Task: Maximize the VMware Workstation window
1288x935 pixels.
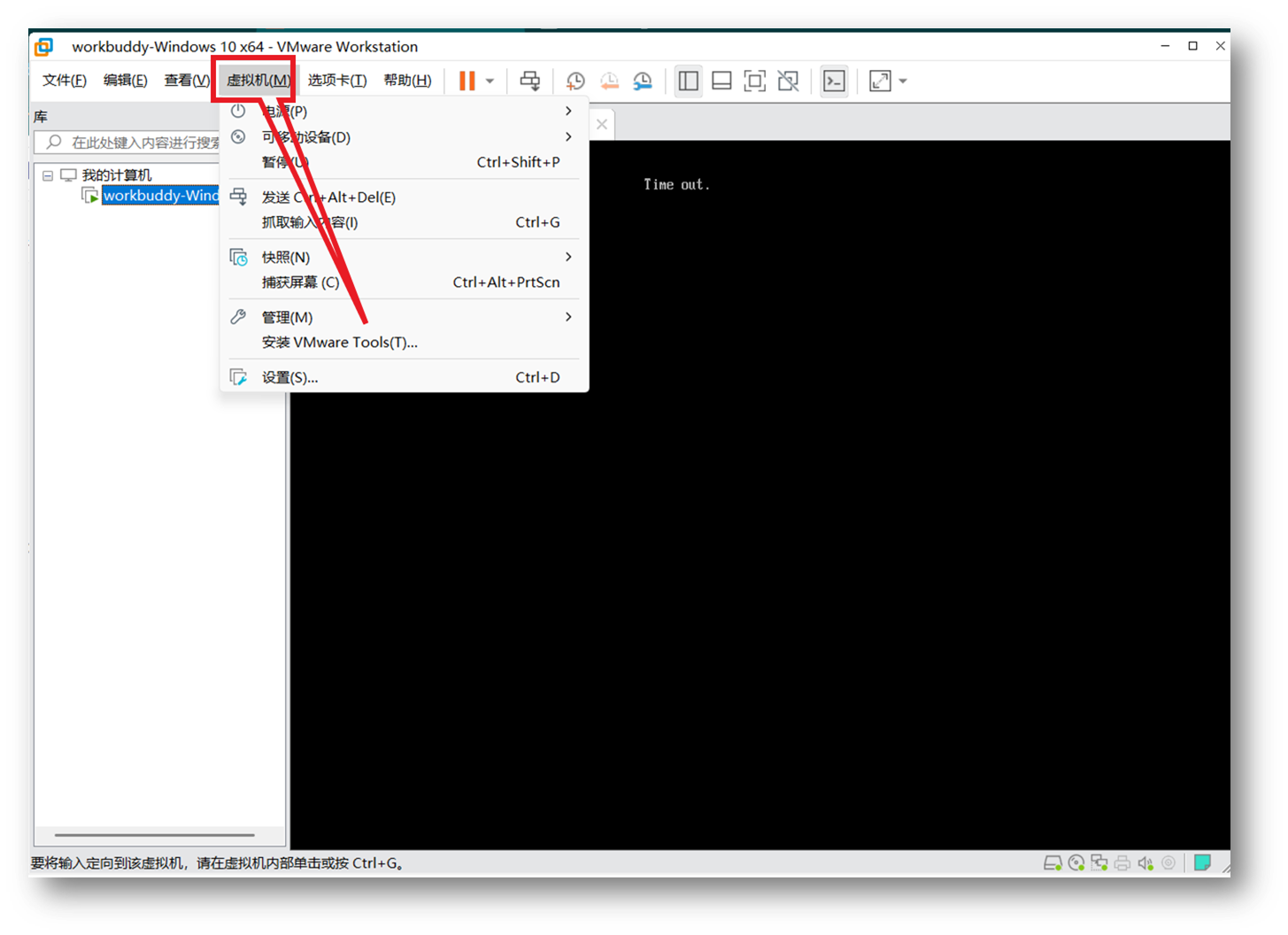Action: [x=1193, y=46]
